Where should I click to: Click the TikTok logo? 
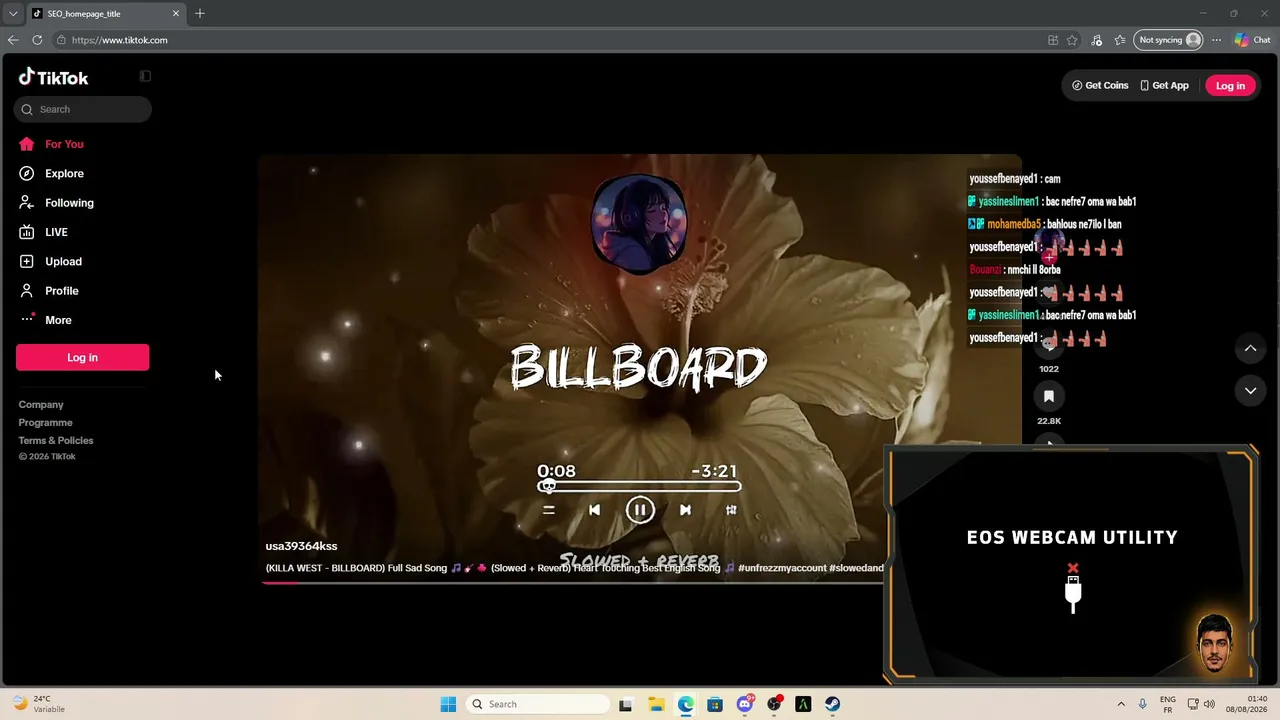(x=54, y=77)
